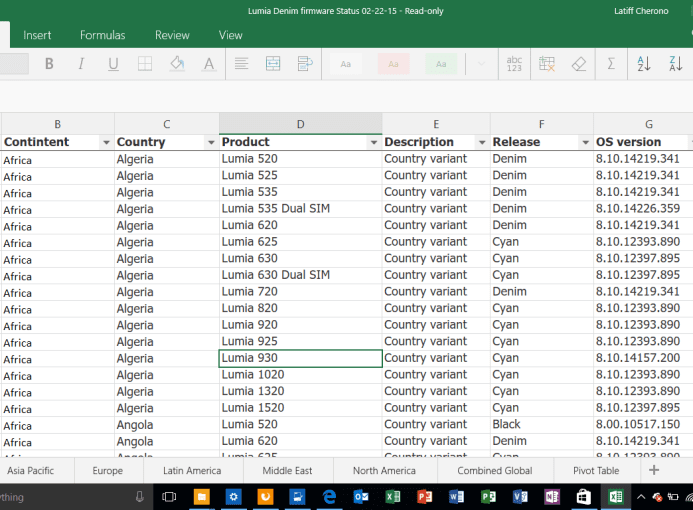Select OS version cell 8.10.14157.200
This screenshot has height=510, width=693.
click(643, 358)
